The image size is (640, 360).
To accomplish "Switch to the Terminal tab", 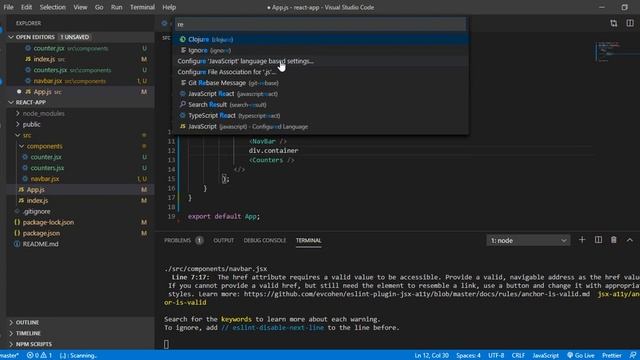I will (308, 240).
